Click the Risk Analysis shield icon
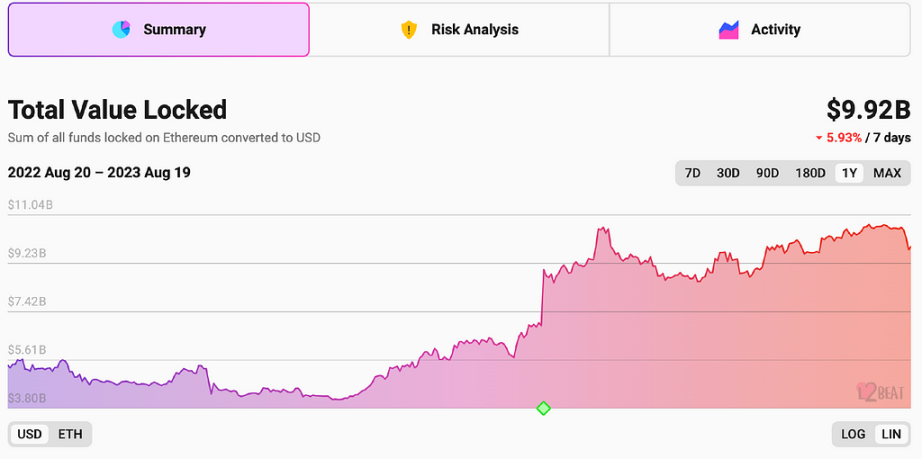Screen dimensions: 922x459 [409, 29]
